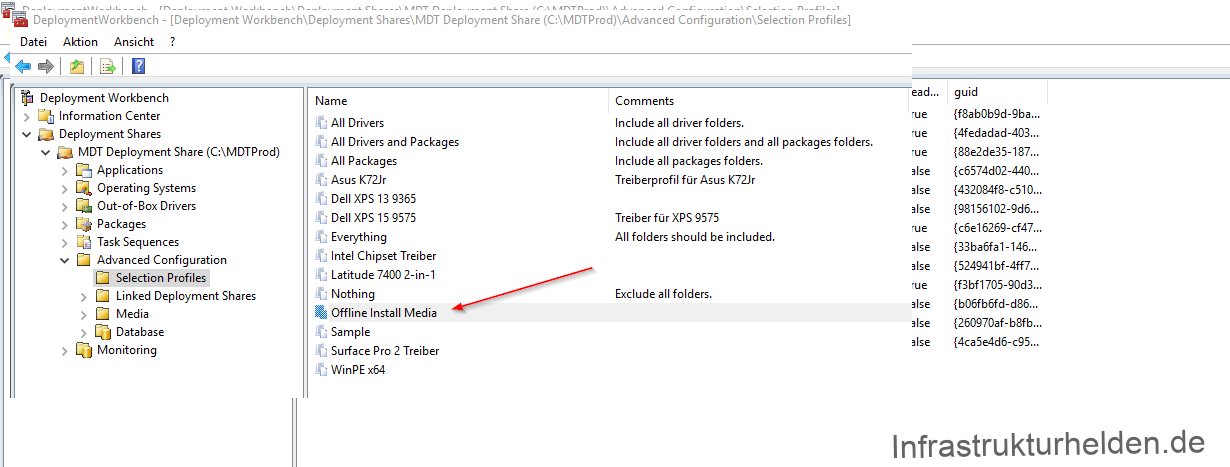
Task: Click the Sample profile icon
Action: point(321,332)
